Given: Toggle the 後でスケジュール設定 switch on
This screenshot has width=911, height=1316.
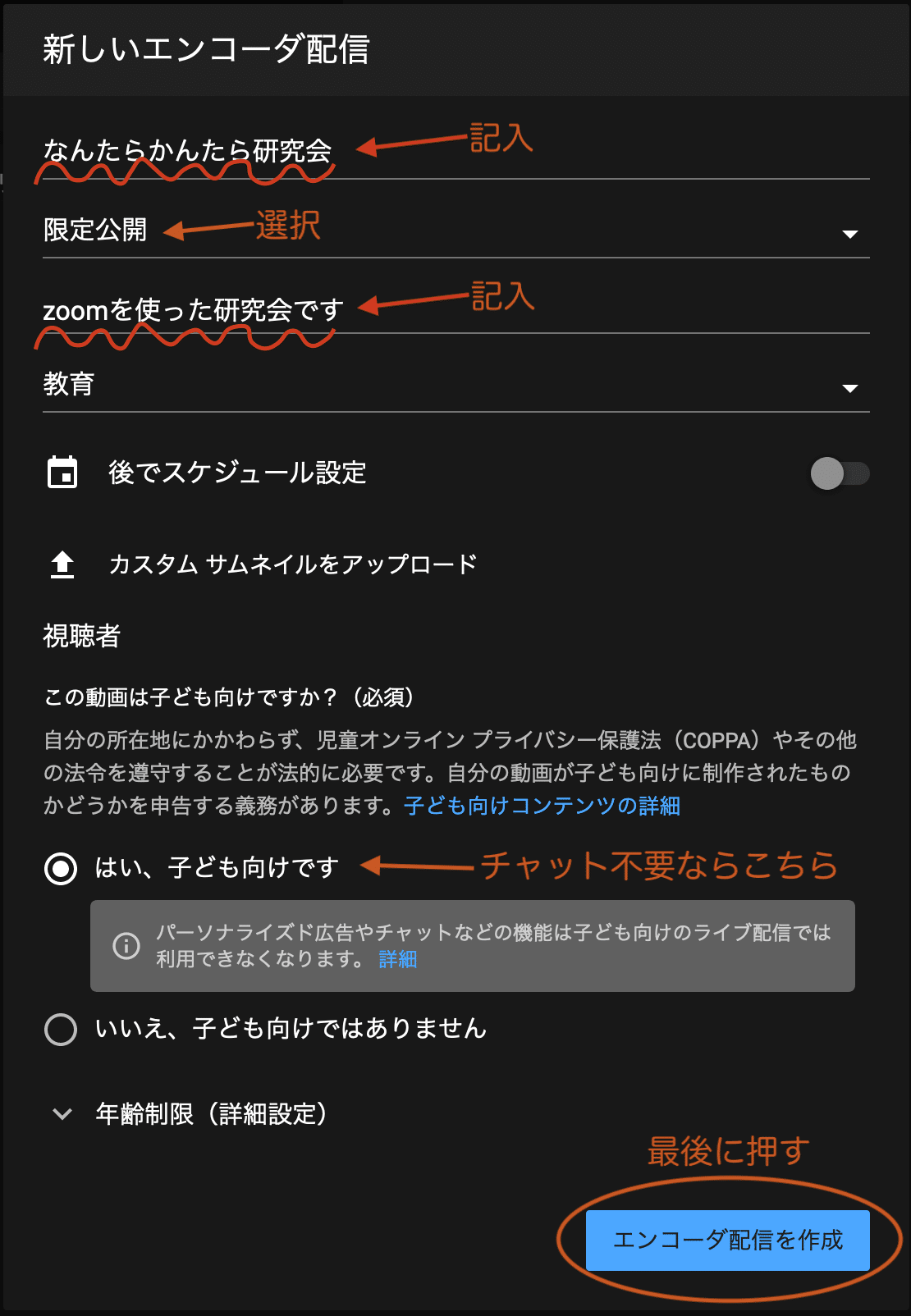Looking at the screenshot, I should (839, 473).
